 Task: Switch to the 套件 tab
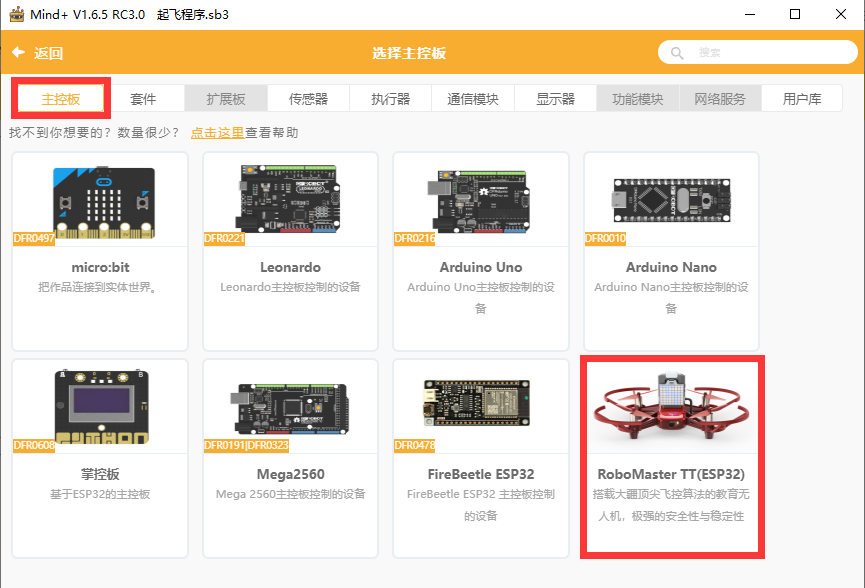click(143, 99)
